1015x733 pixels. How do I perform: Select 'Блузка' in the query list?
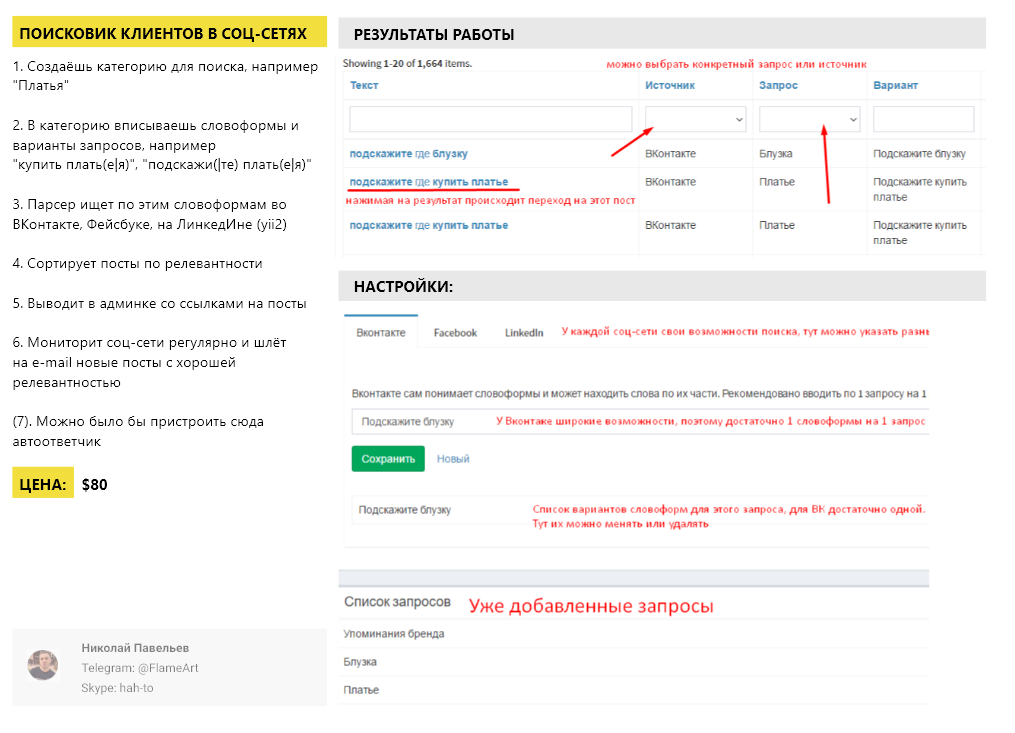pos(360,662)
